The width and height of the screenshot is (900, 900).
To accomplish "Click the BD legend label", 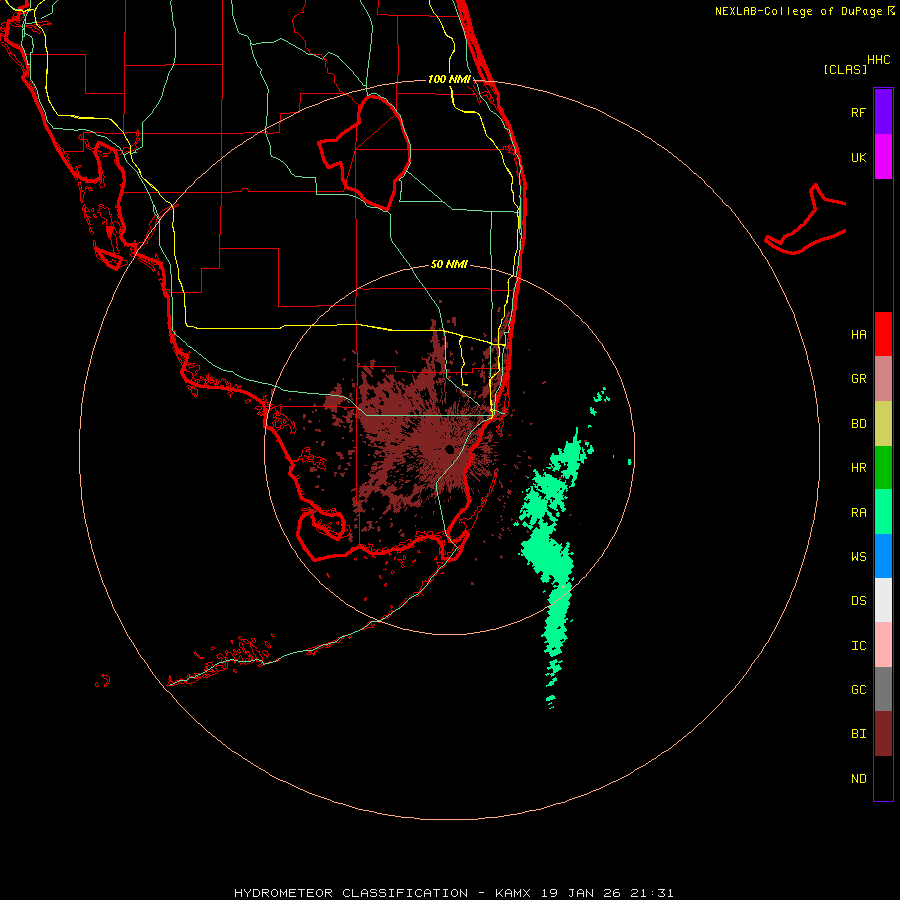I will coord(858,423).
